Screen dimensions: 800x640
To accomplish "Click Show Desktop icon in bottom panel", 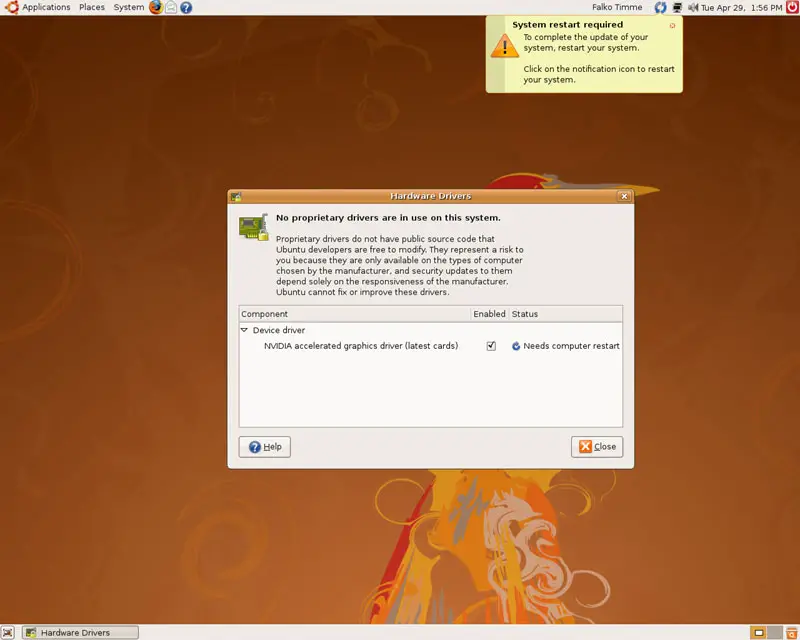I will pos(8,632).
